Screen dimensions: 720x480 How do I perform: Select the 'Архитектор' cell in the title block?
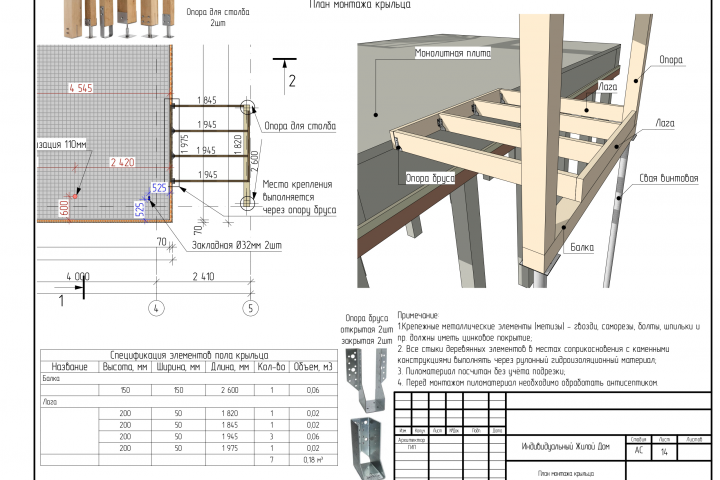[x=411, y=440]
